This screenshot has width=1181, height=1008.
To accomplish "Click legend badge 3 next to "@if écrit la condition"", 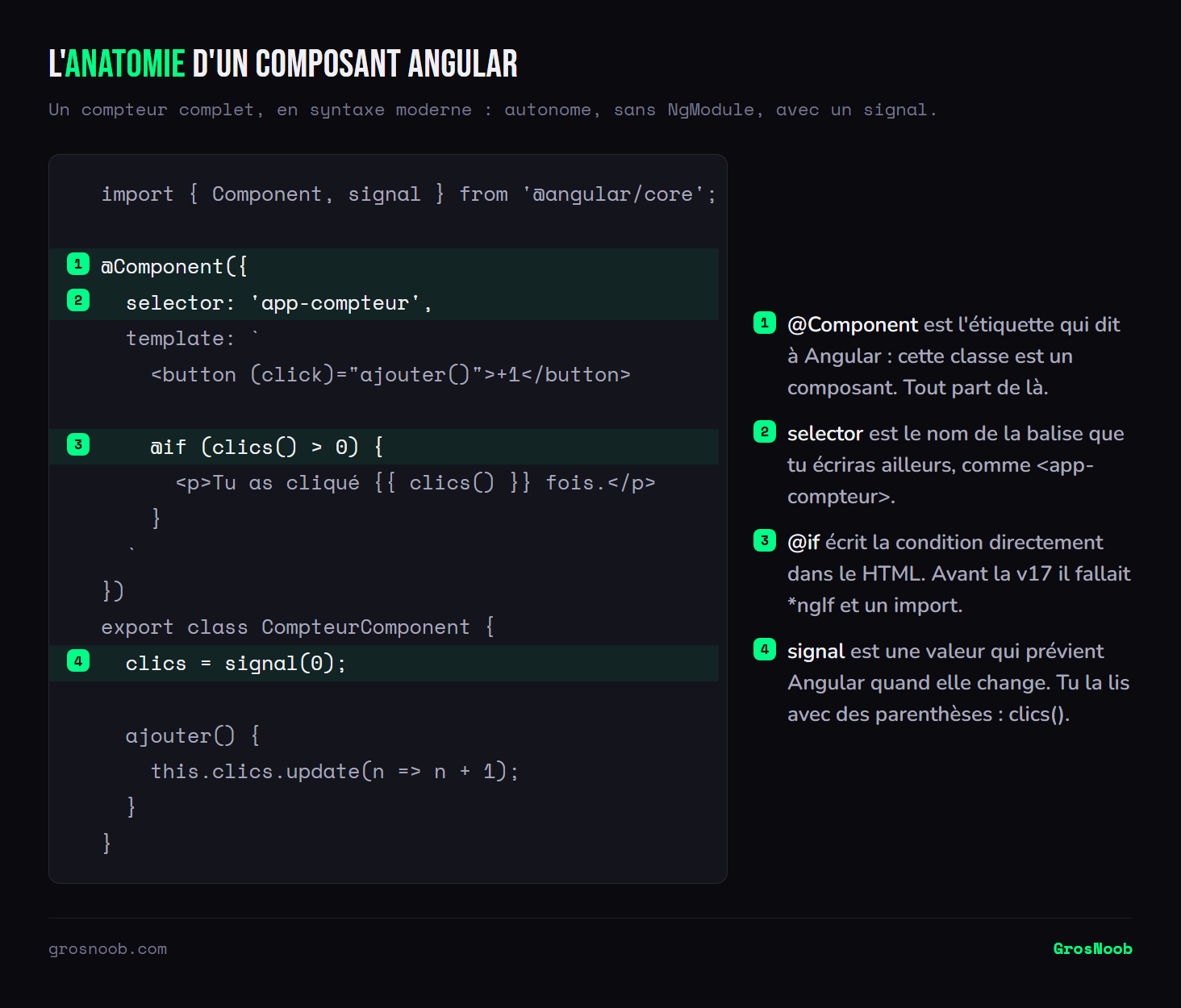I will coord(765,540).
